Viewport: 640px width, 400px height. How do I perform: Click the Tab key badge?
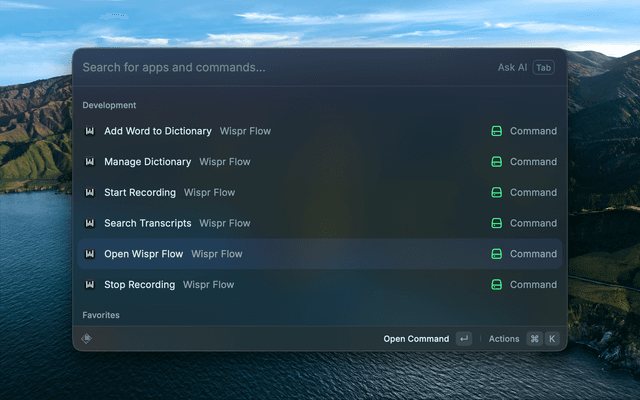543,68
